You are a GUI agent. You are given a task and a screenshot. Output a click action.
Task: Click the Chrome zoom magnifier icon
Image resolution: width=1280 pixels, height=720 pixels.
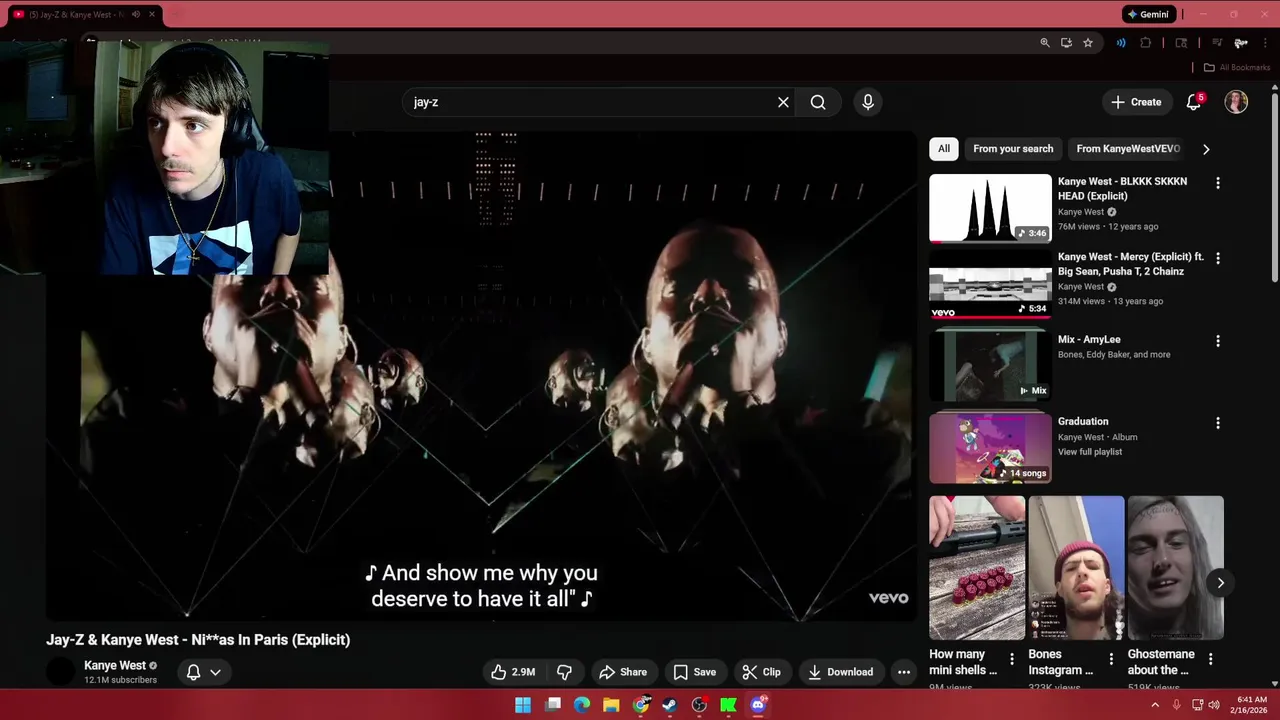1045,43
